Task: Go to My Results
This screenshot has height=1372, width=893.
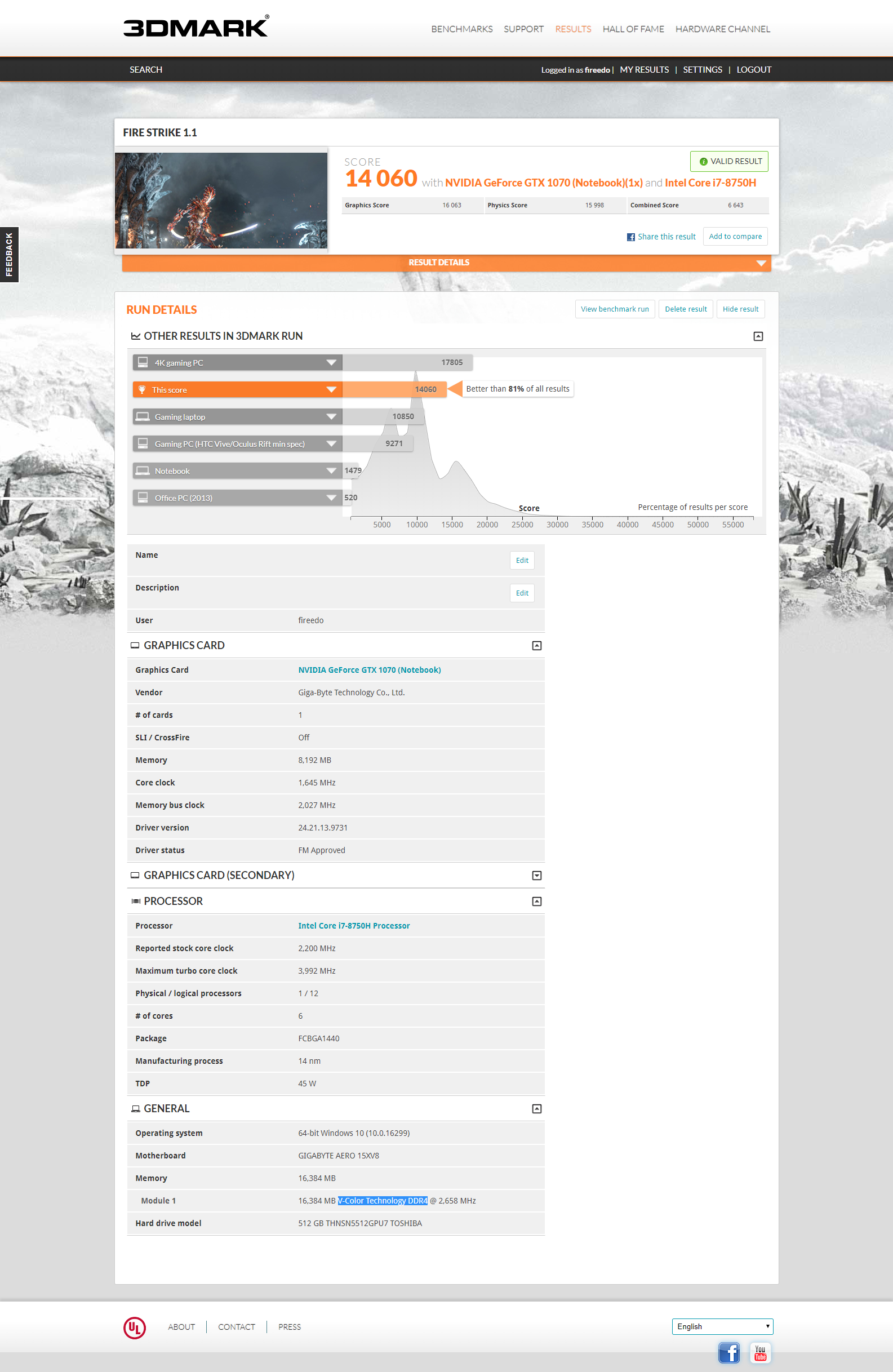Action: point(644,70)
